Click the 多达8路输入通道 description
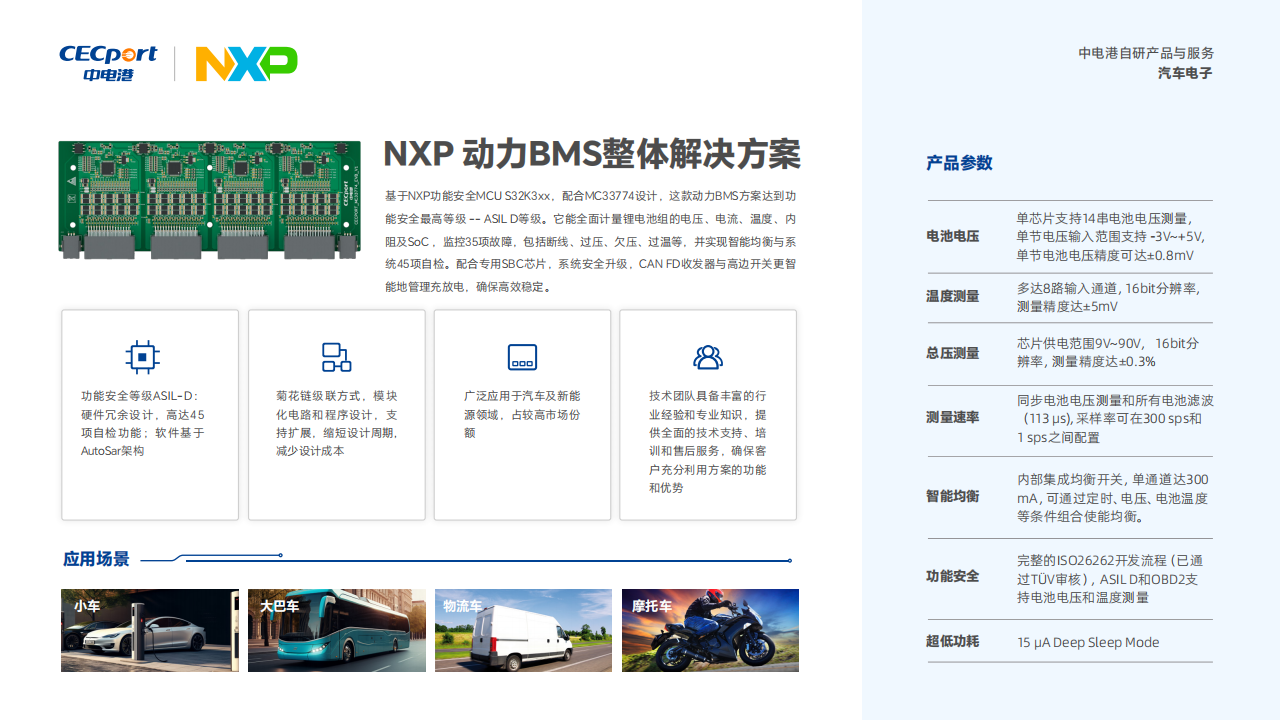Screen dimensions: 1280x720 [x=1108, y=297]
